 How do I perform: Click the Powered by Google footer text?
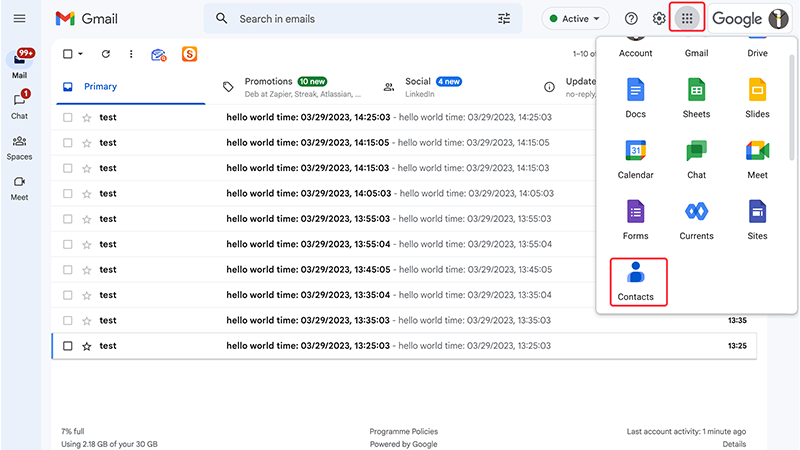[404, 444]
